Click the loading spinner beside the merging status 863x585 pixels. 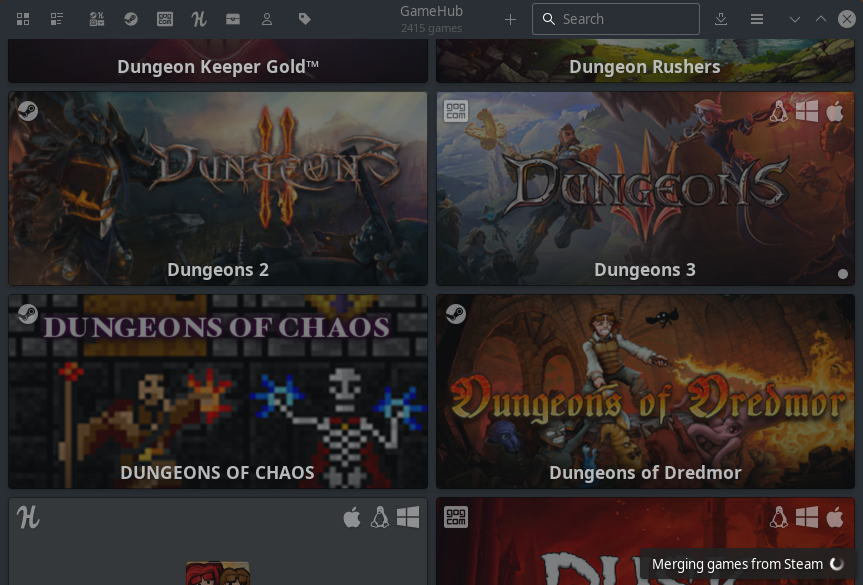837,564
